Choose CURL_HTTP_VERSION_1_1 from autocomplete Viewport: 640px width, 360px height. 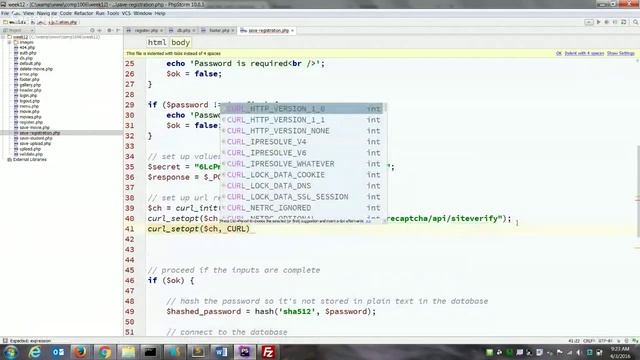click(302, 120)
